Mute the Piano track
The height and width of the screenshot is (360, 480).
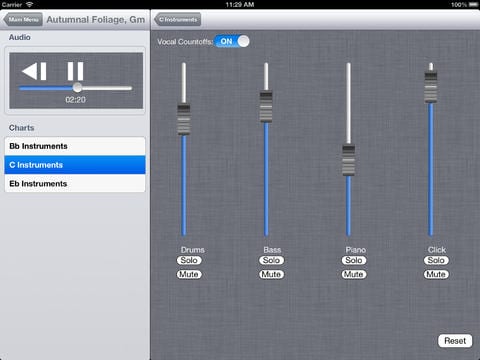click(x=354, y=274)
